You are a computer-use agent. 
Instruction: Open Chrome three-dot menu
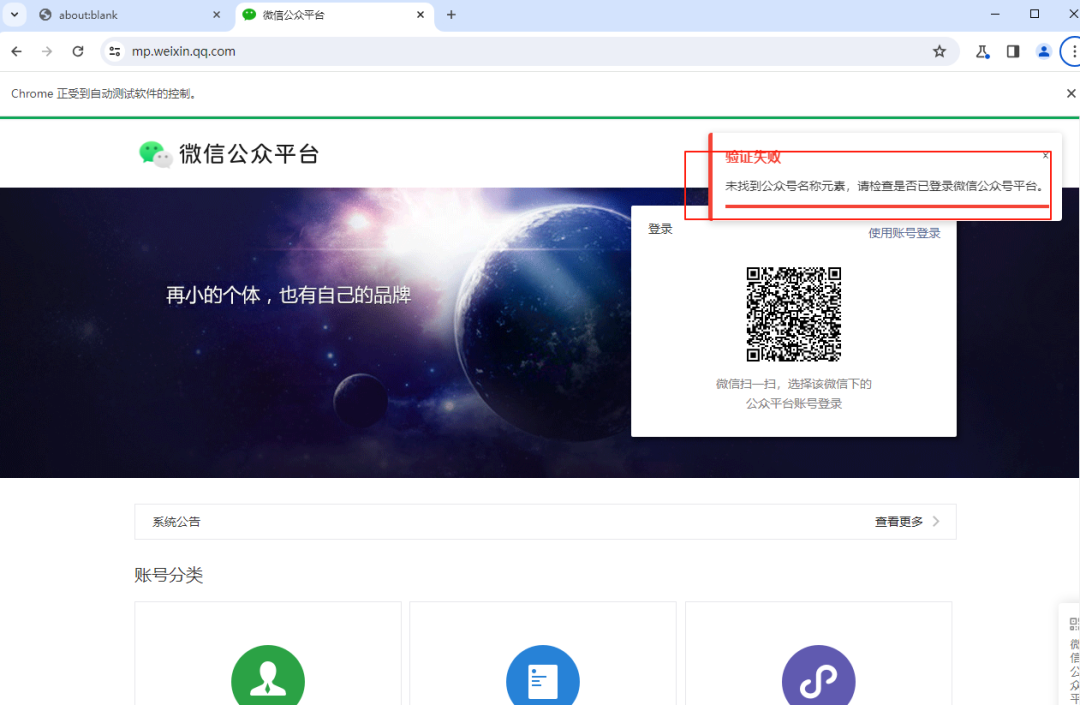(x=1073, y=51)
